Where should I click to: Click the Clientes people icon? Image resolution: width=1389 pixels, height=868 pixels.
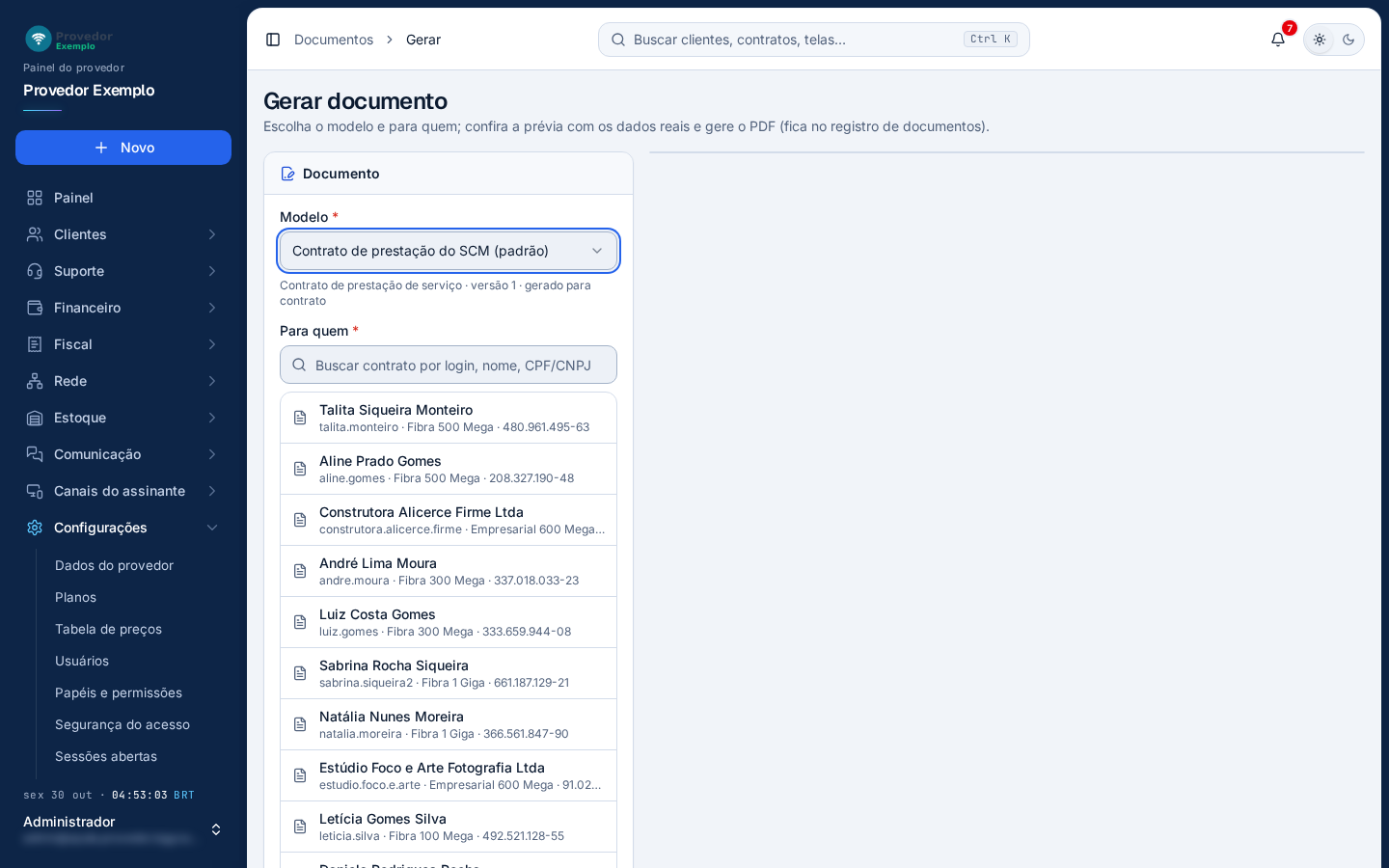pyautogui.click(x=35, y=234)
